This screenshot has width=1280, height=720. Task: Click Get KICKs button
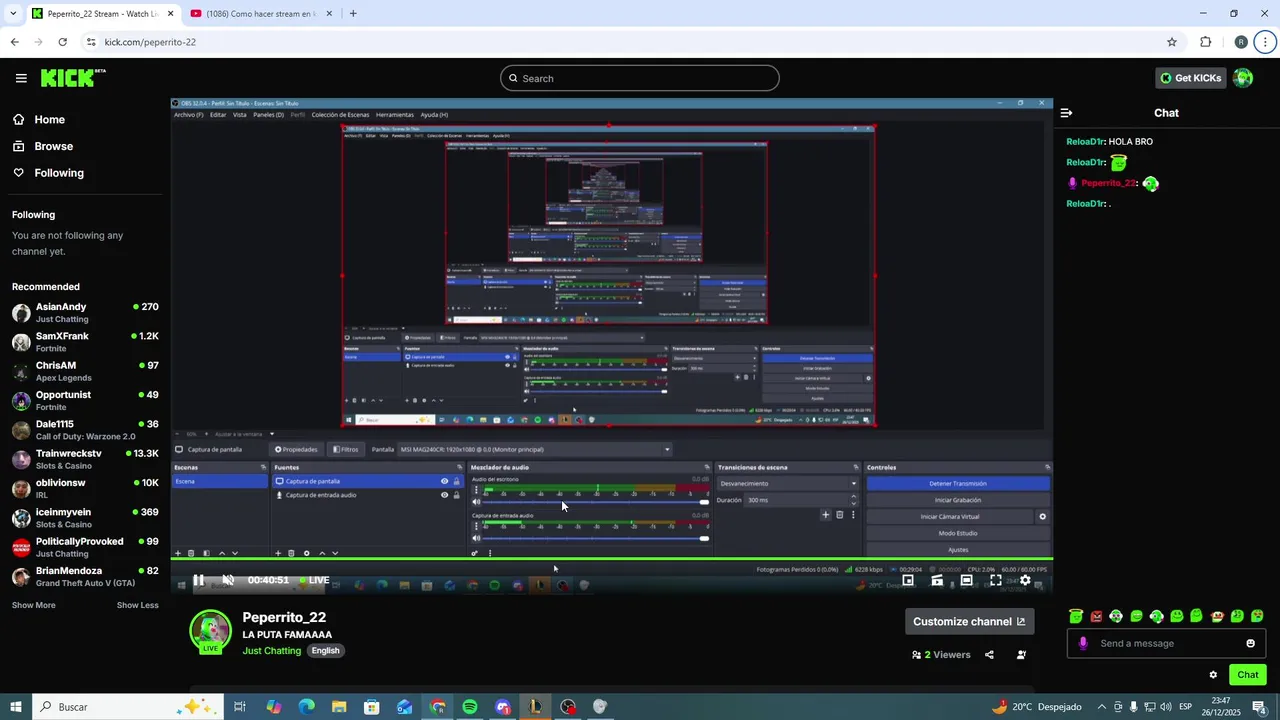tap(1191, 78)
